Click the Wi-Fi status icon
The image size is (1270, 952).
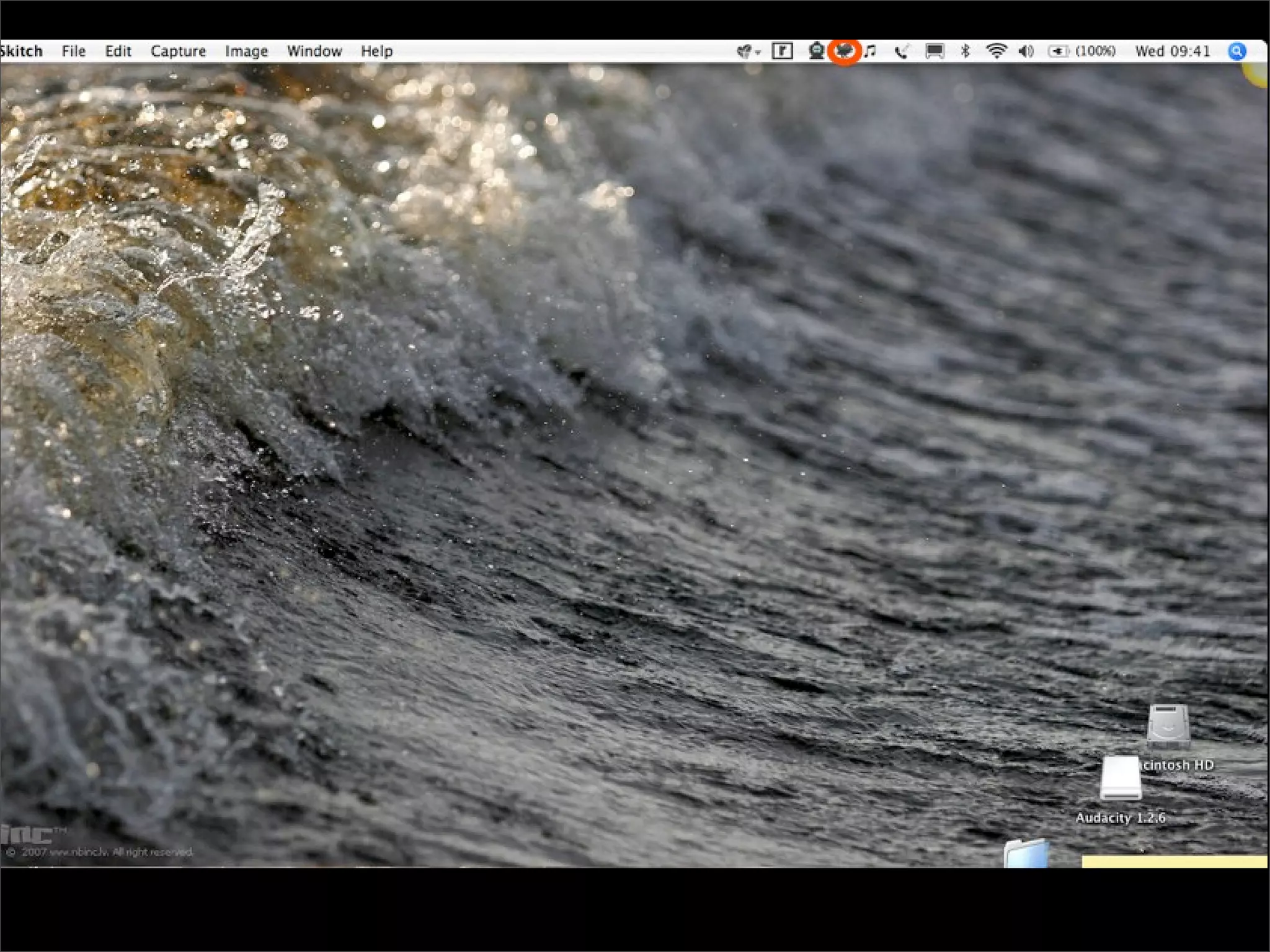point(996,51)
